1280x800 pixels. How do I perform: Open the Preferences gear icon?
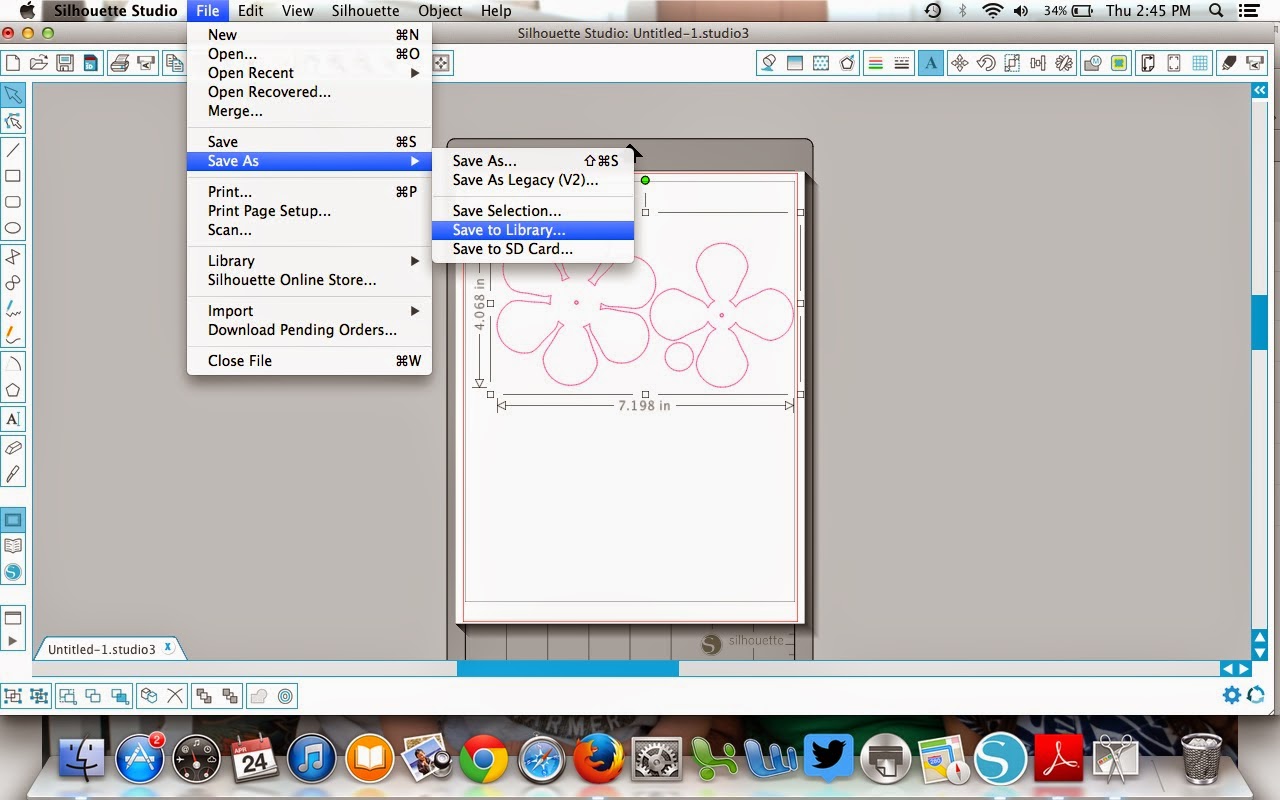pyautogui.click(x=1232, y=695)
